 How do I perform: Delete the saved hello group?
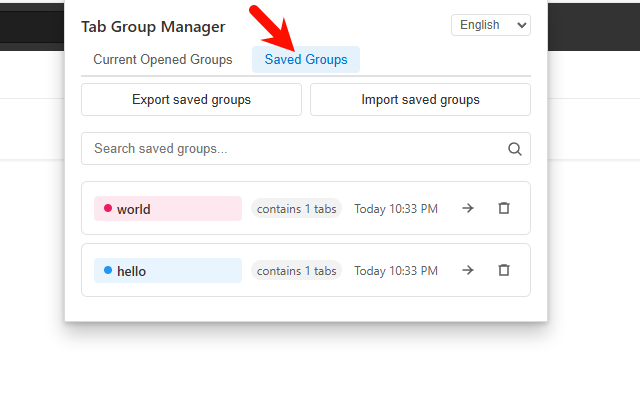tap(504, 270)
